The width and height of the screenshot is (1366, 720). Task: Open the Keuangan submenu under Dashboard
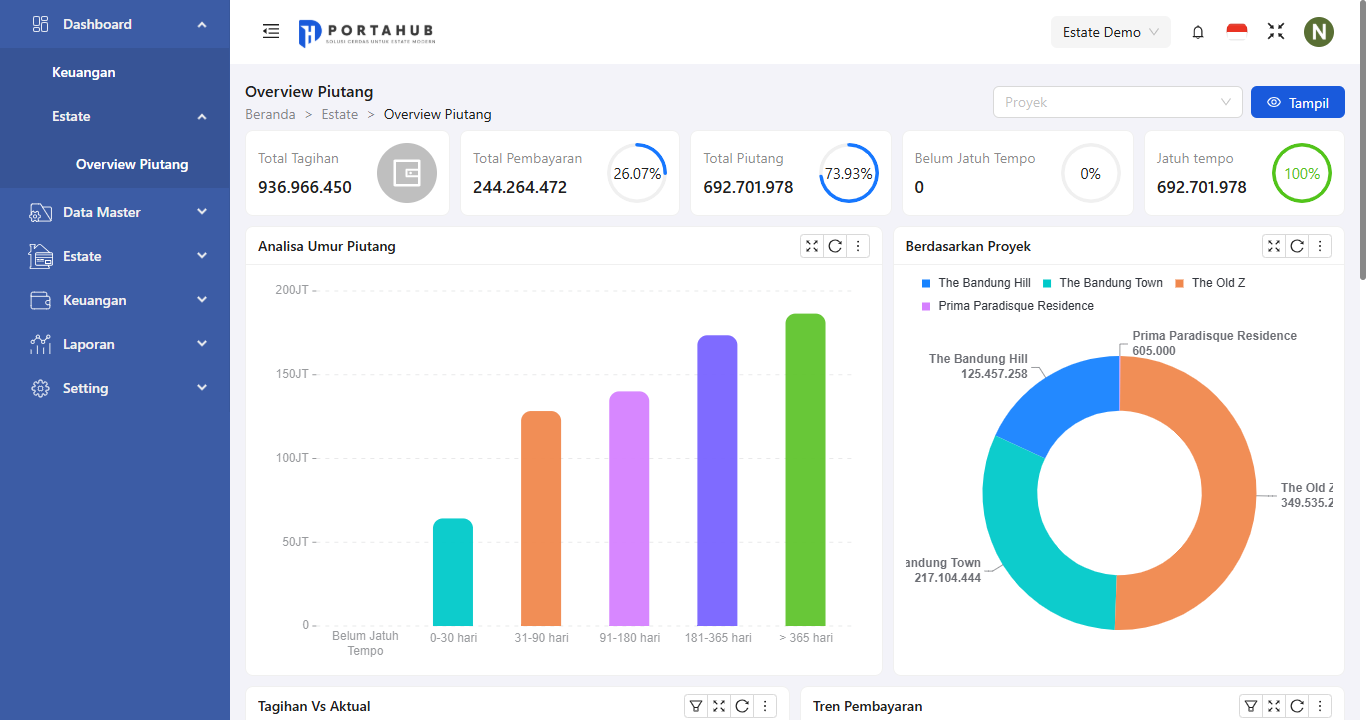pos(84,72)
